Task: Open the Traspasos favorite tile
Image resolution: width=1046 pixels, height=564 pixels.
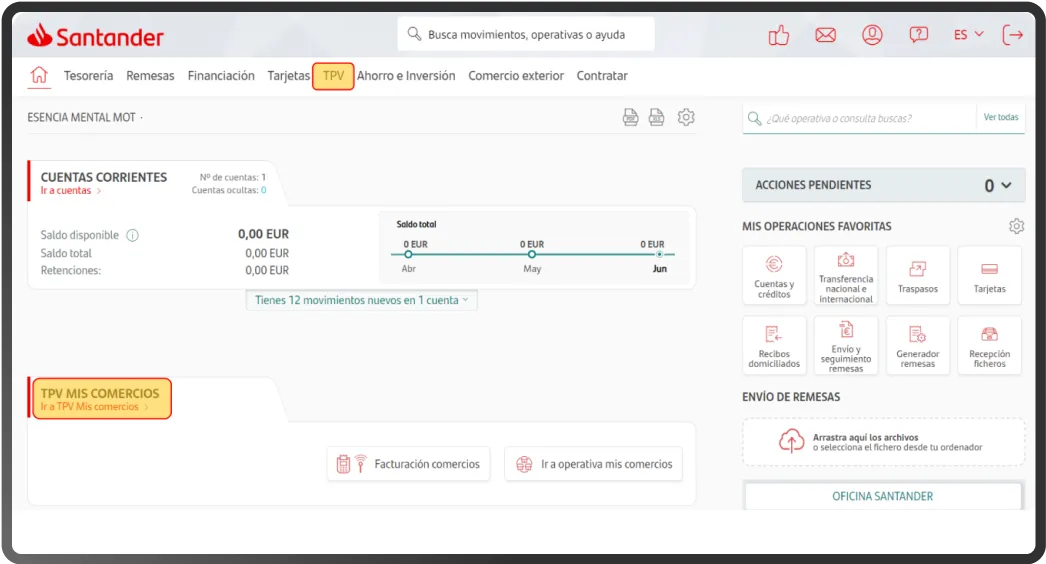Action: point(918,276)
